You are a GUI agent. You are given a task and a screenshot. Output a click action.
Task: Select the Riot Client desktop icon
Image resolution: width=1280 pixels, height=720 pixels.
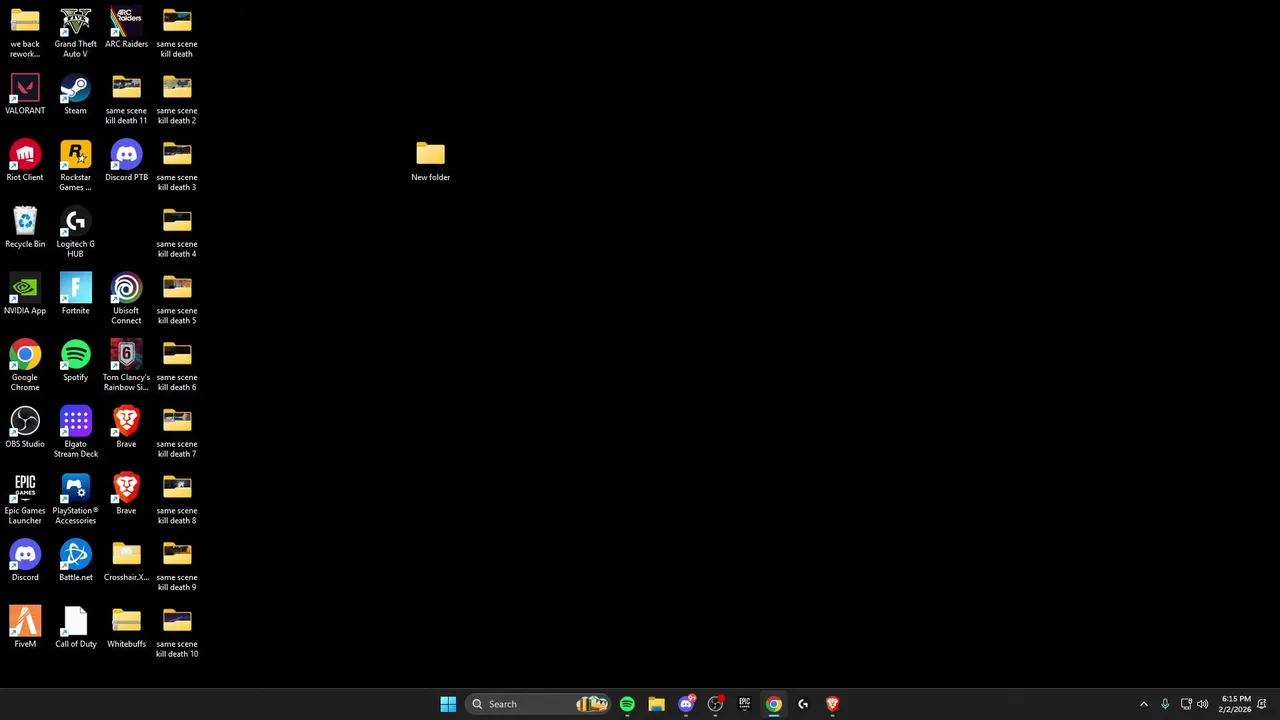(x=25, y=162)
